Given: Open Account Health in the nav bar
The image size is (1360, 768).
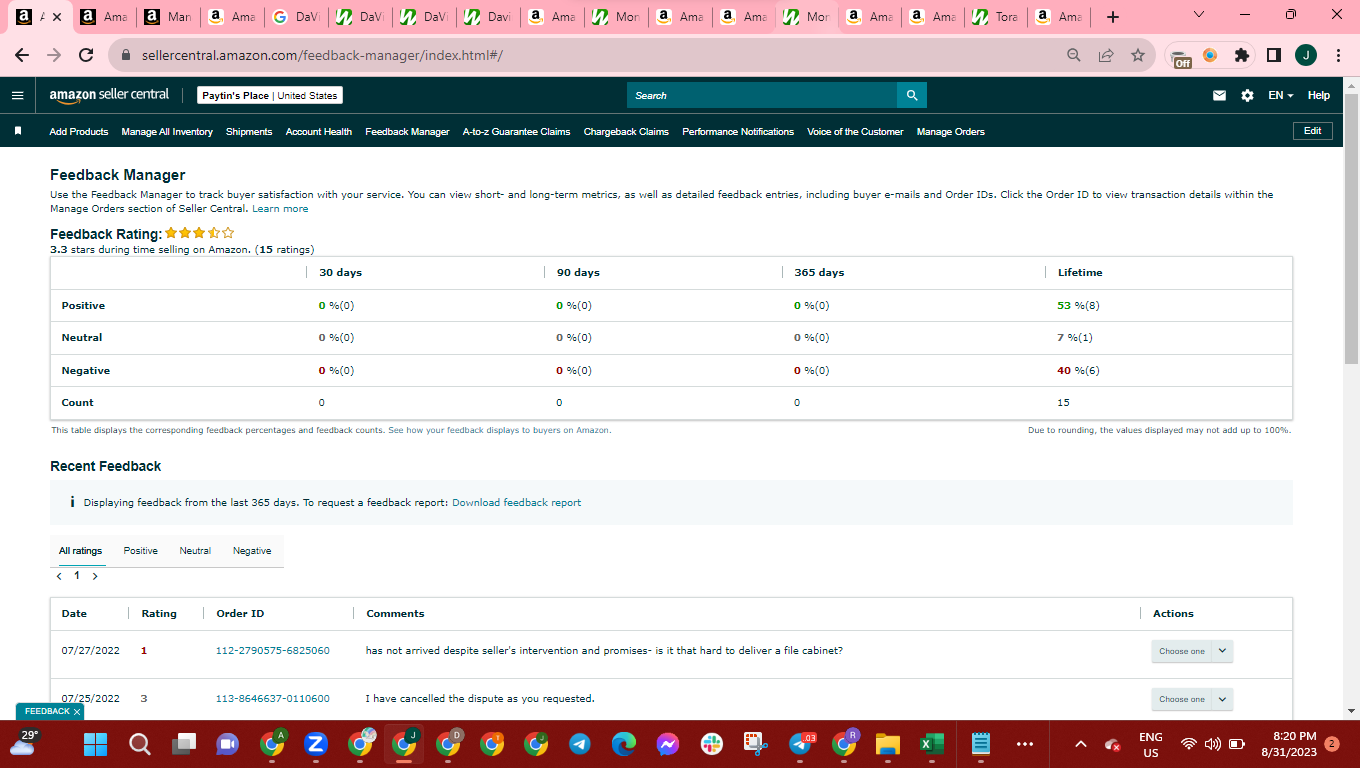Looking at the screenshot, I should point(319,131).
